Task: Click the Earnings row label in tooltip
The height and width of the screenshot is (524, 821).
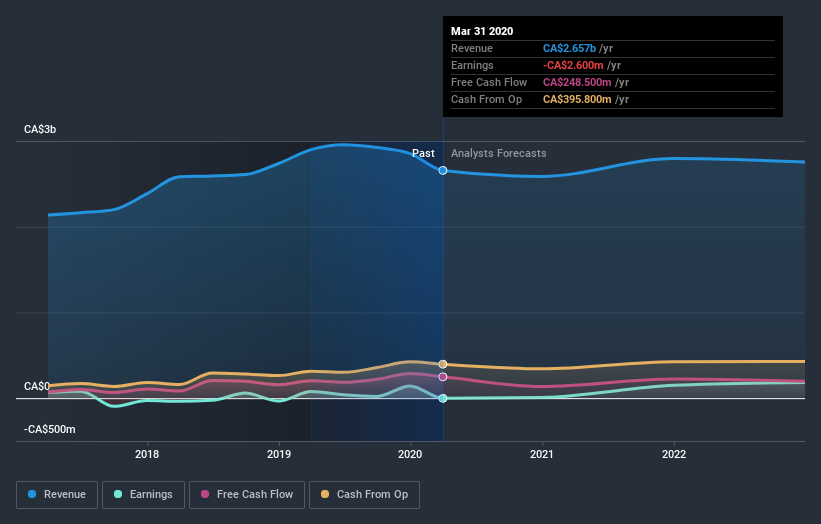Action: (x=472, y=65)
